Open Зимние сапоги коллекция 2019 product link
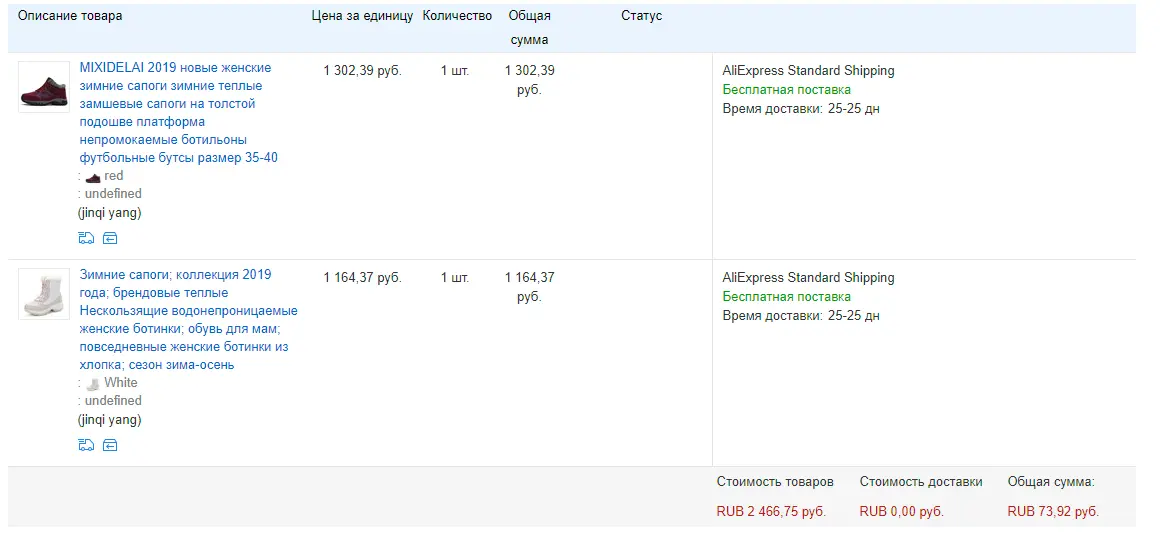 (x=189, y=319)
